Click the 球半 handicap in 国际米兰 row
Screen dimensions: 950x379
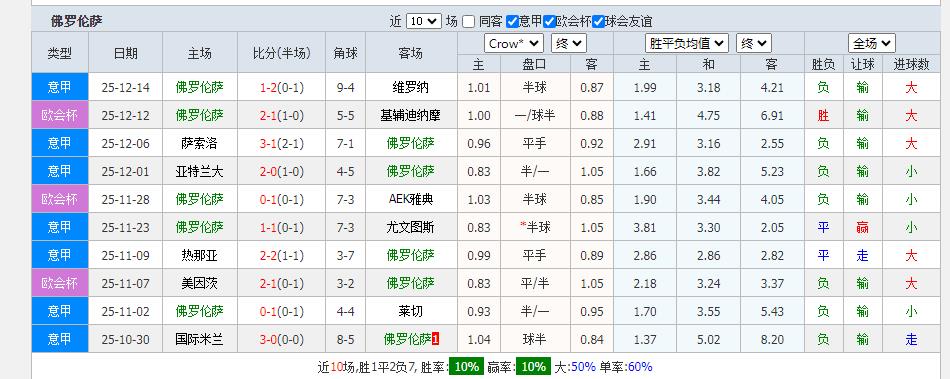point(534,340)
